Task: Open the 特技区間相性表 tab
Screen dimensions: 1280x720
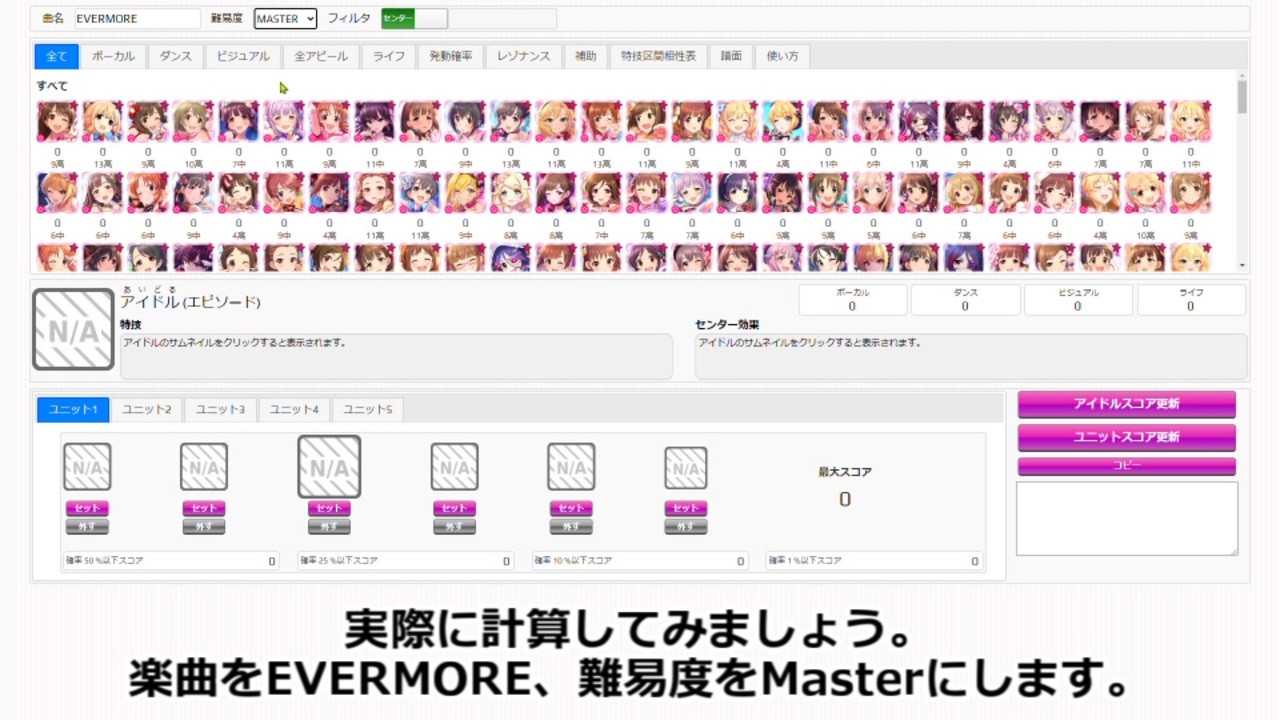Action: click(658, 56)
